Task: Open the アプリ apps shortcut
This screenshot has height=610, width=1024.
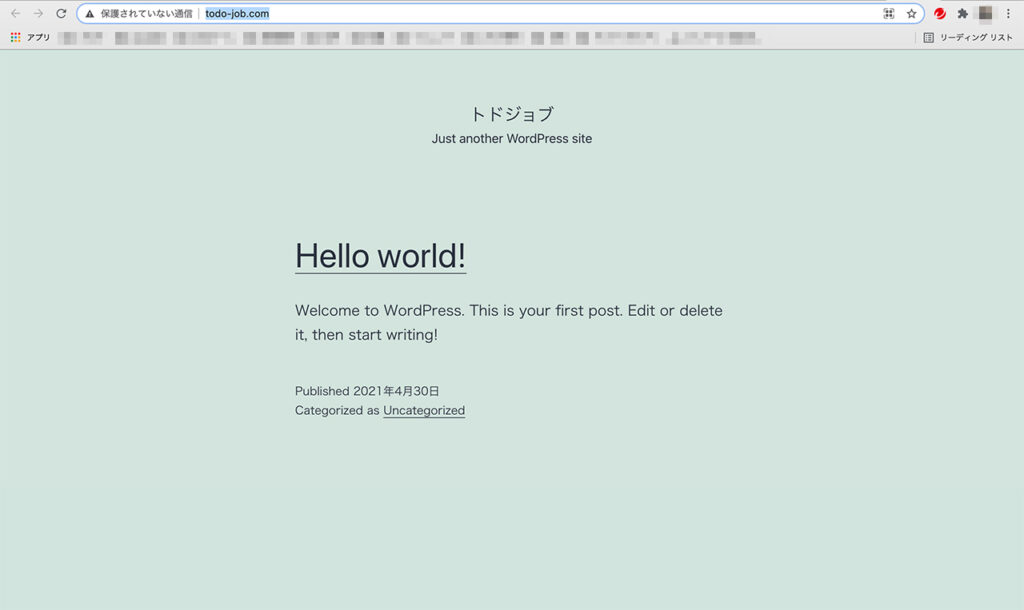Action: pyautogui.click(x=30, y=37)
